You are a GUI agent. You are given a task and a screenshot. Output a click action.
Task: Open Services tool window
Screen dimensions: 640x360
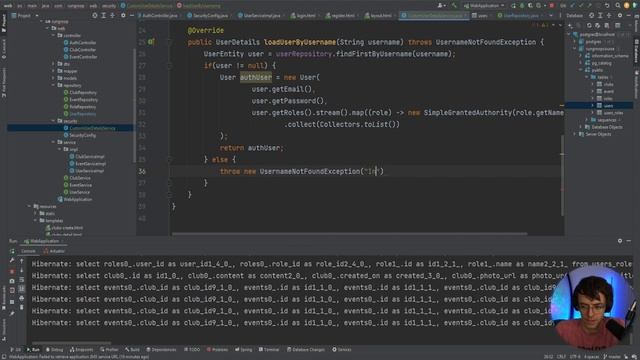[342, 350]
